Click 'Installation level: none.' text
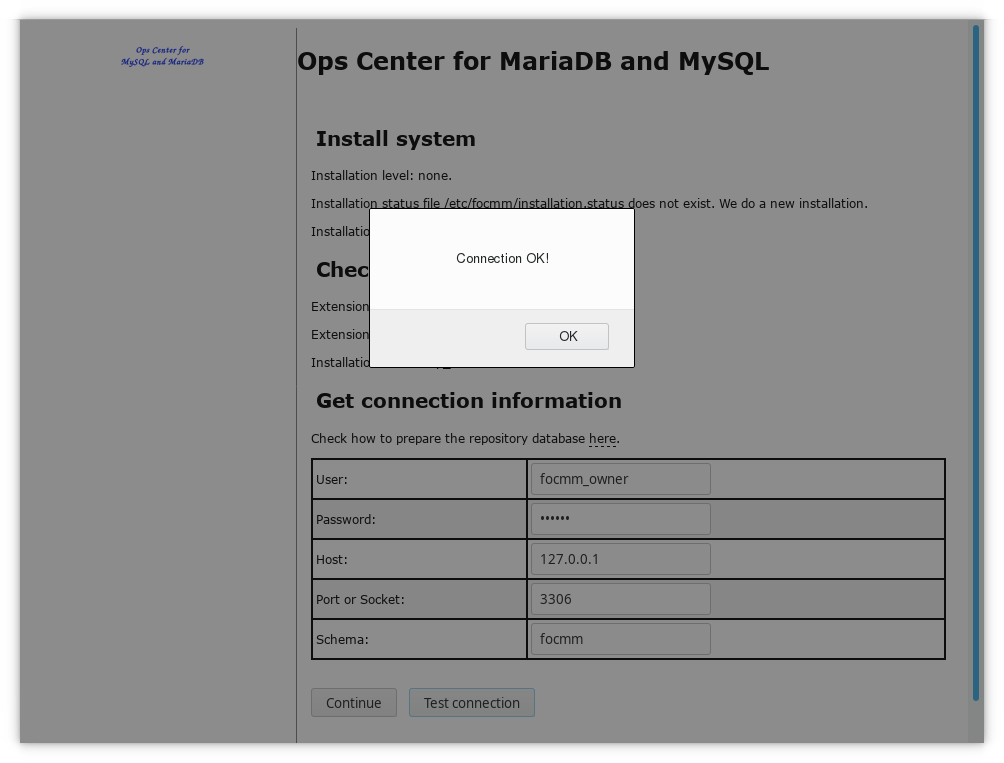This screenshot has height=763, width=1004. pyautogui.click(x=382, y=175)
